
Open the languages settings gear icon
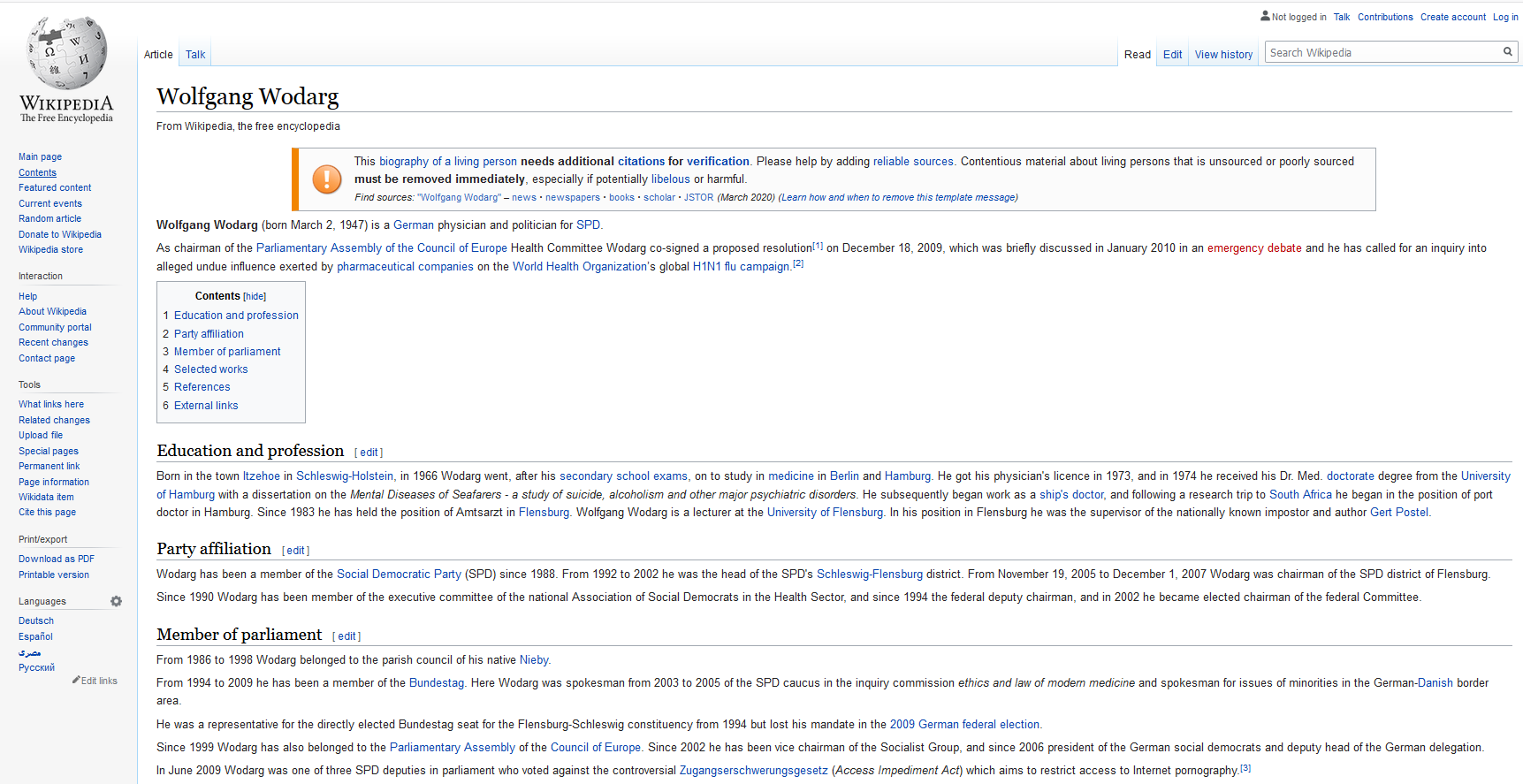116,601
